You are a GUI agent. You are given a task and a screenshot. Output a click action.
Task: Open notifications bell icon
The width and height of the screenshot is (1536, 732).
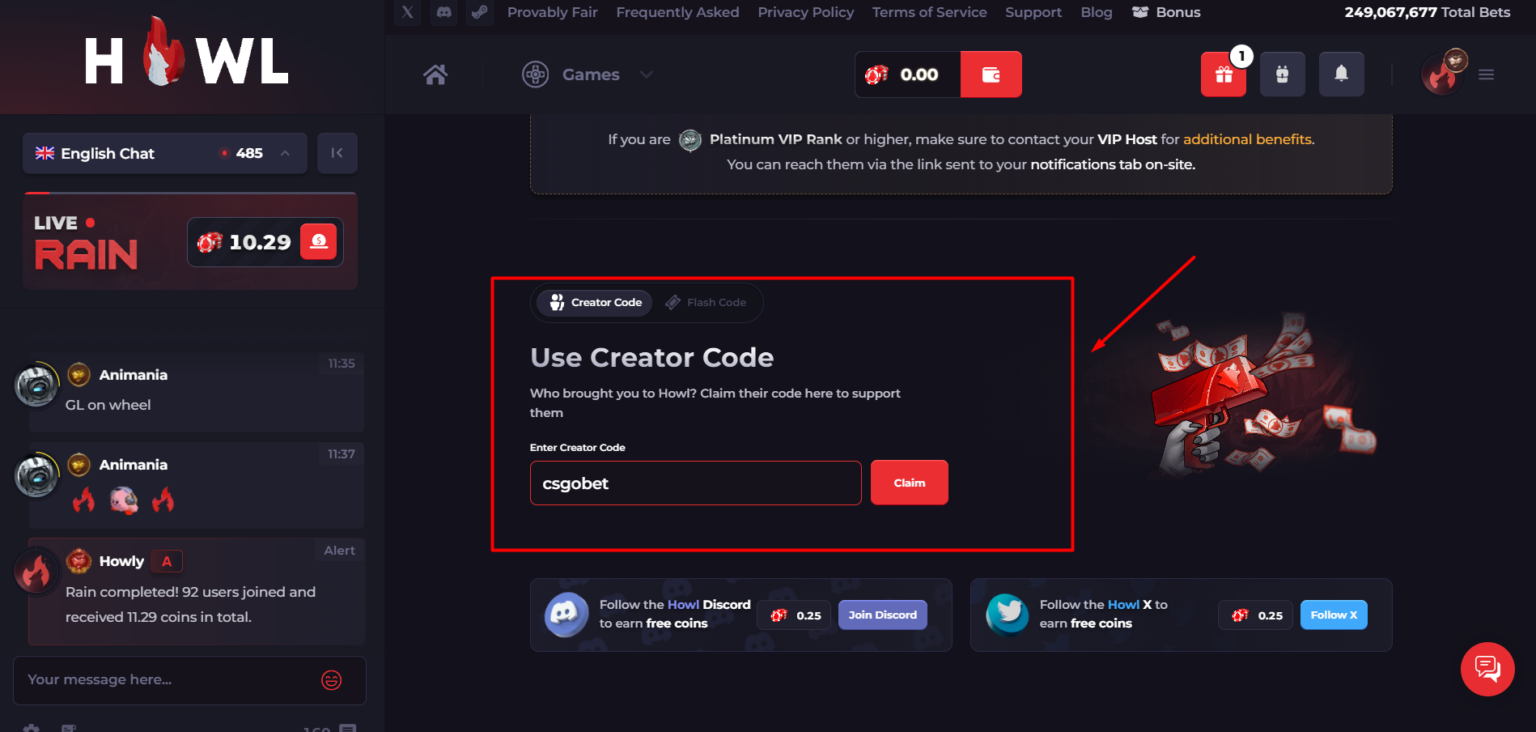[1341, 75]
